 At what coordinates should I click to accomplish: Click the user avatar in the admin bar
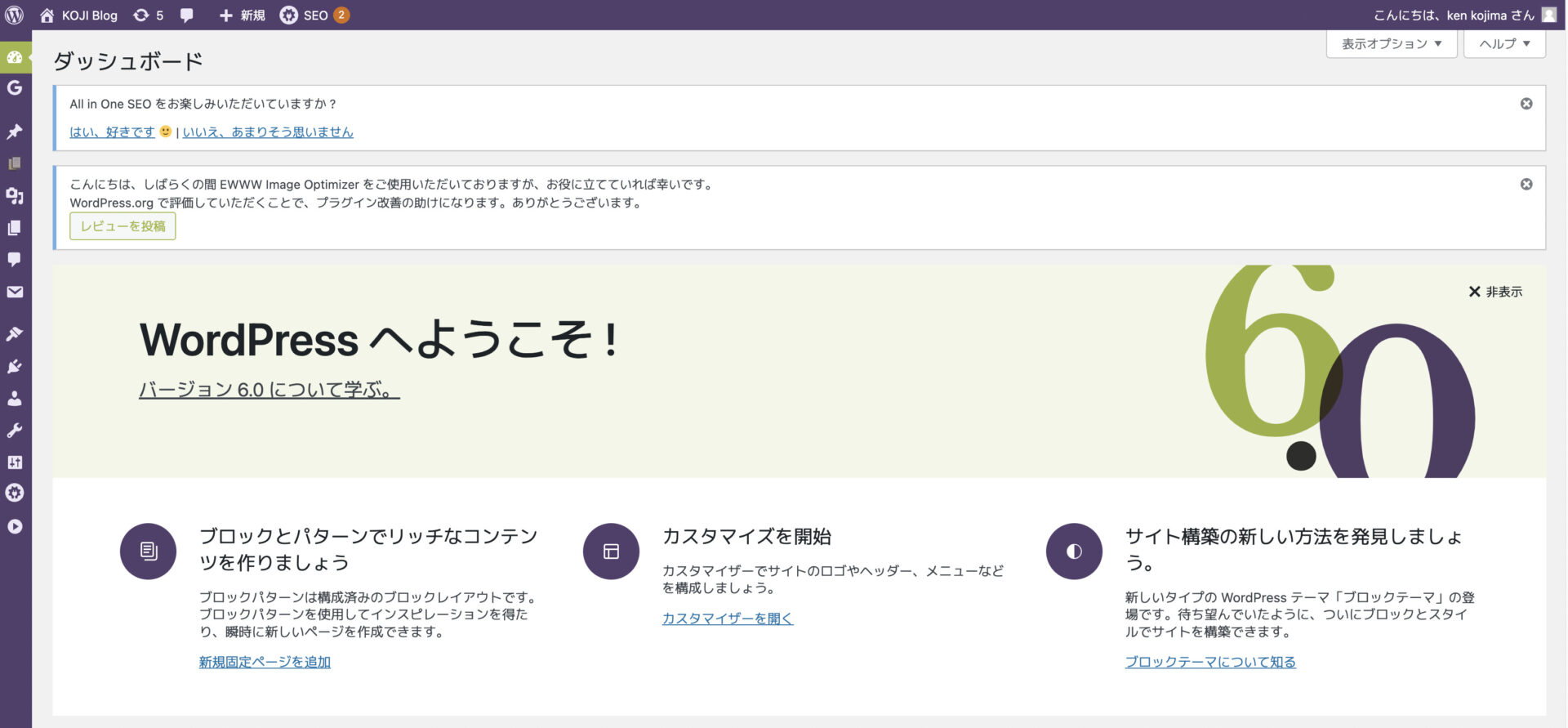1548,15
